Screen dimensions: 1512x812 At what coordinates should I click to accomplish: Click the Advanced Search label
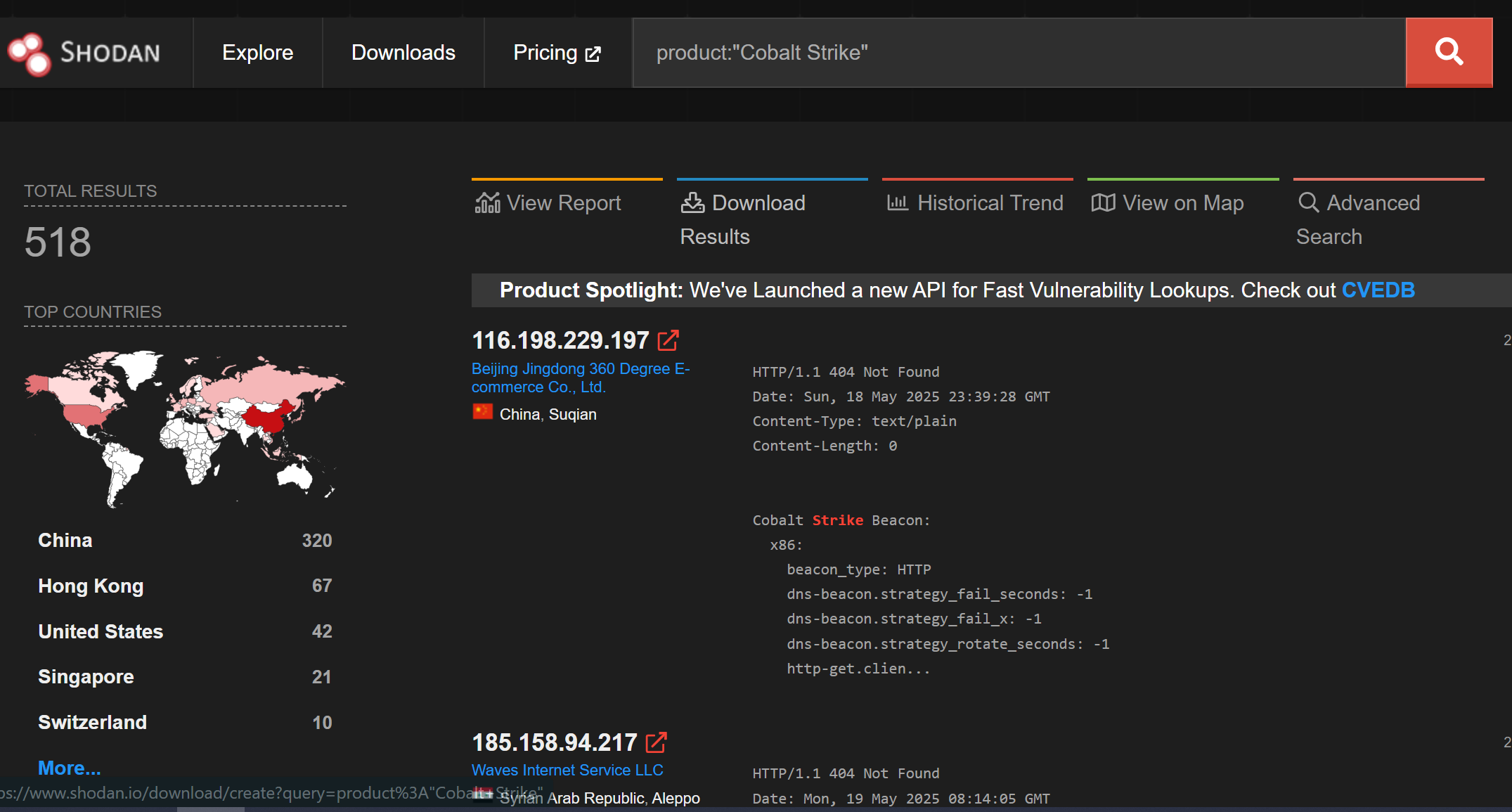pyautogui.click(x=1358, y=219)
